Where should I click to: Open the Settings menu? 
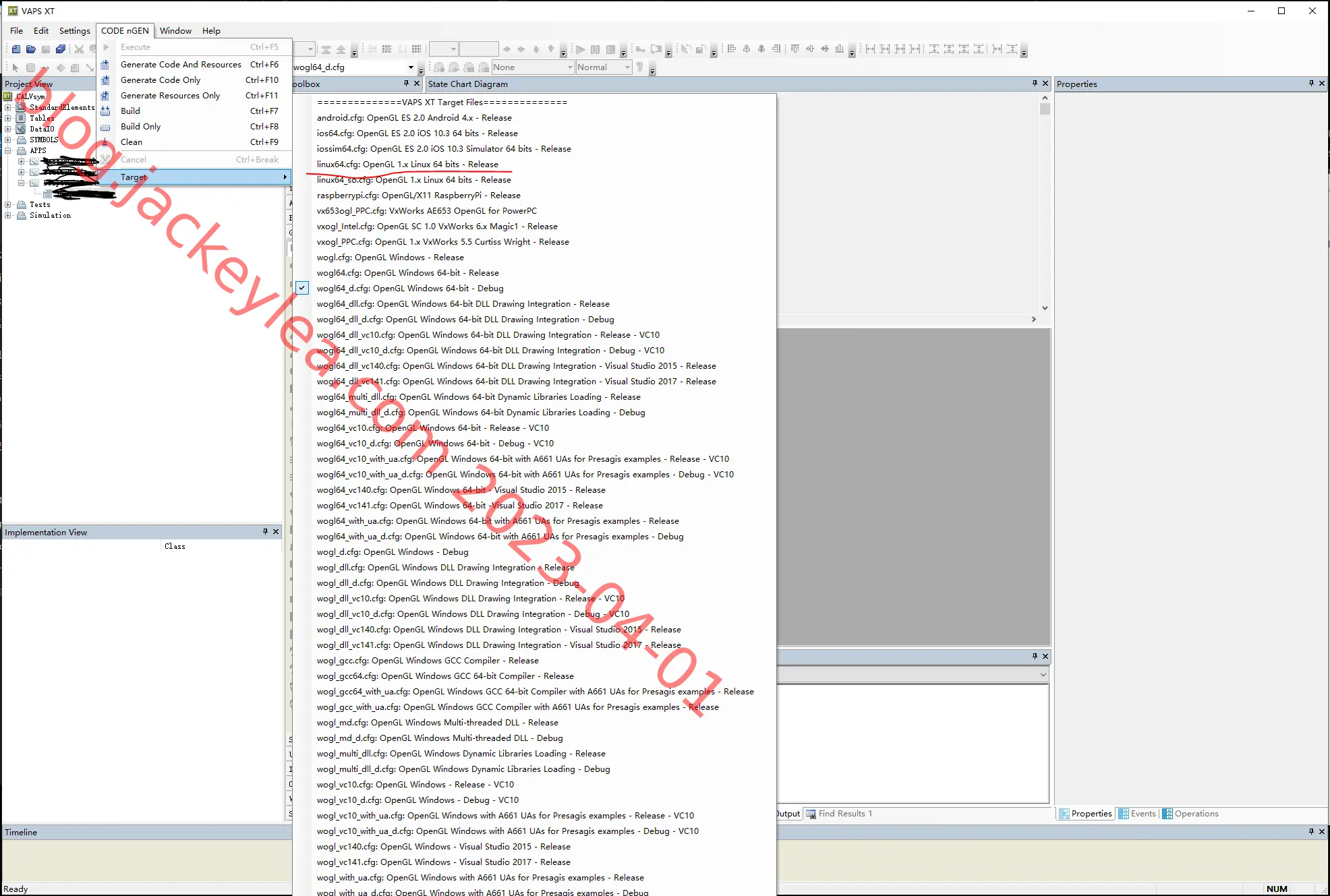click(x=74, y=30)
